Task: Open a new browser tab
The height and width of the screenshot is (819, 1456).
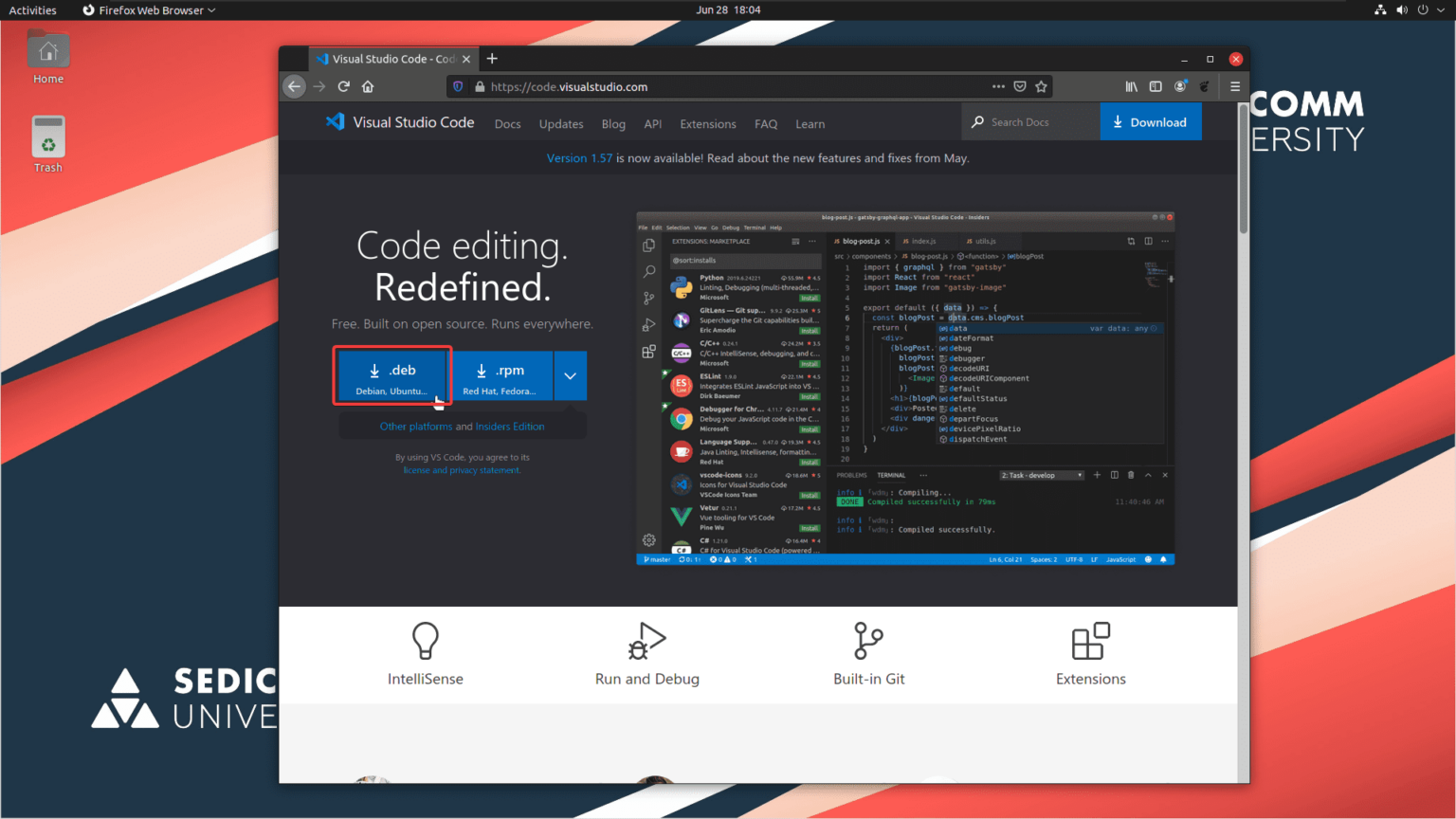Action: [x=492, y=59]
